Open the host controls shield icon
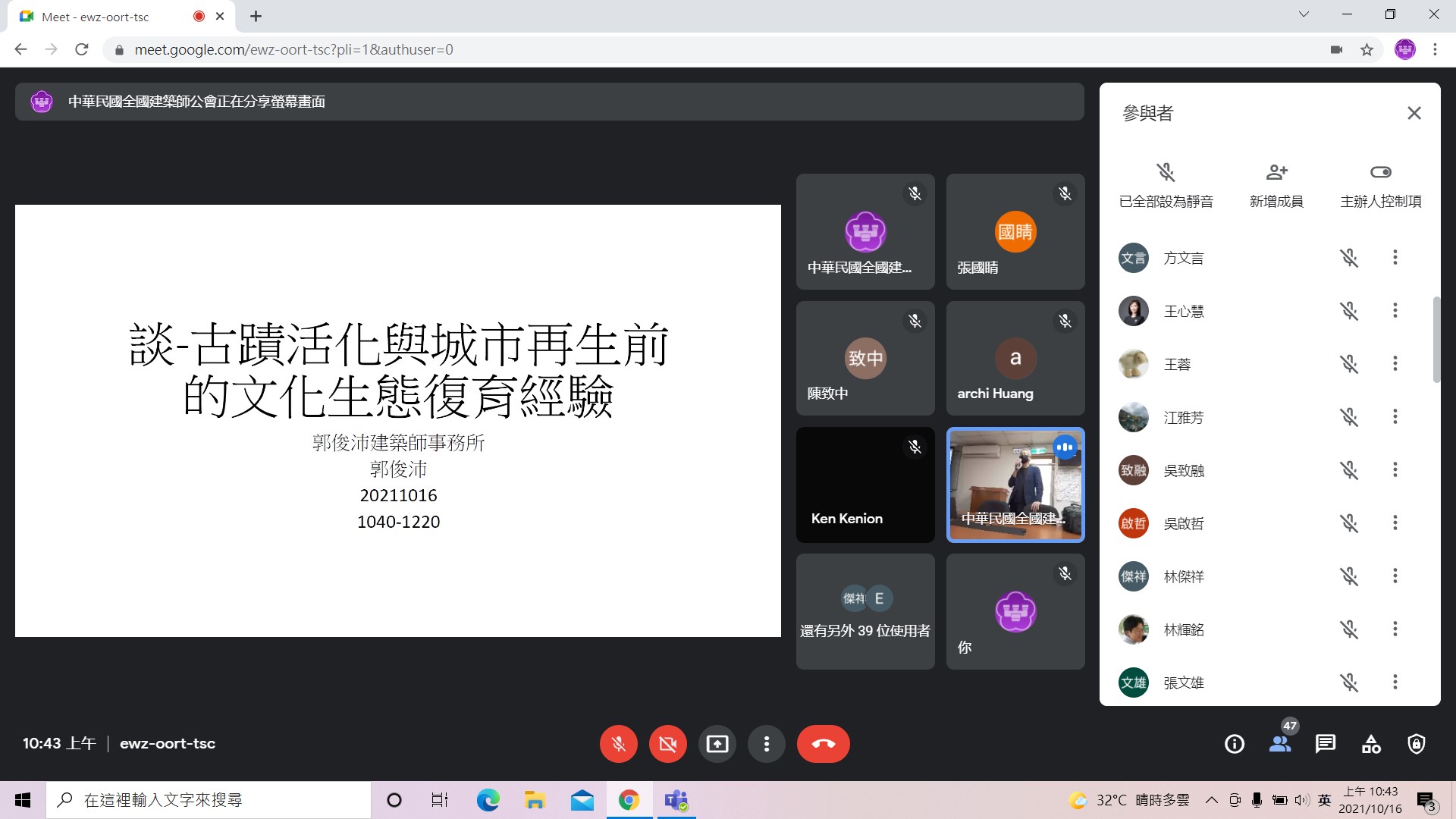 (1416, 744)
